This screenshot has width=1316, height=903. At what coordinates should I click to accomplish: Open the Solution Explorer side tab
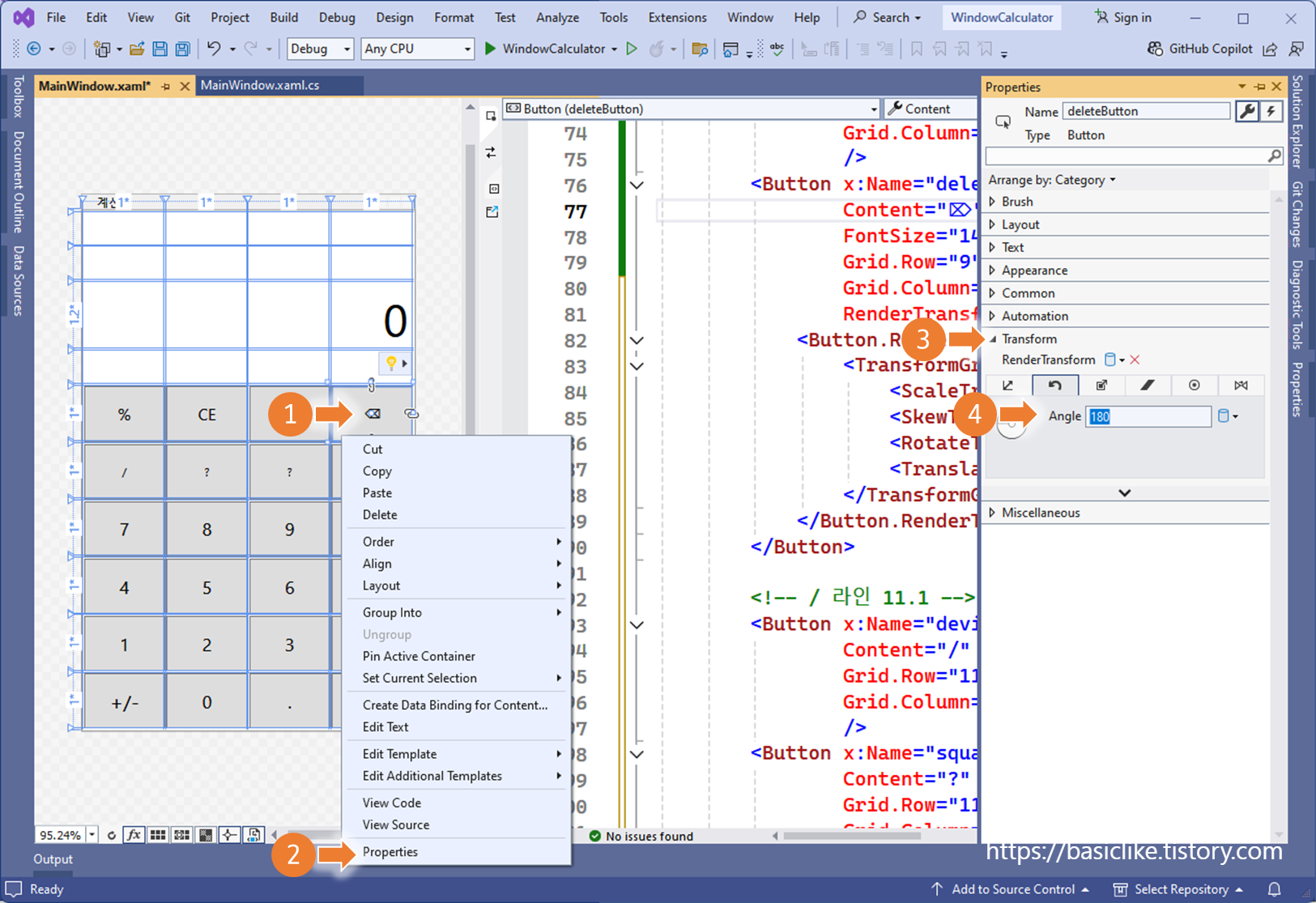(1297, 121)
